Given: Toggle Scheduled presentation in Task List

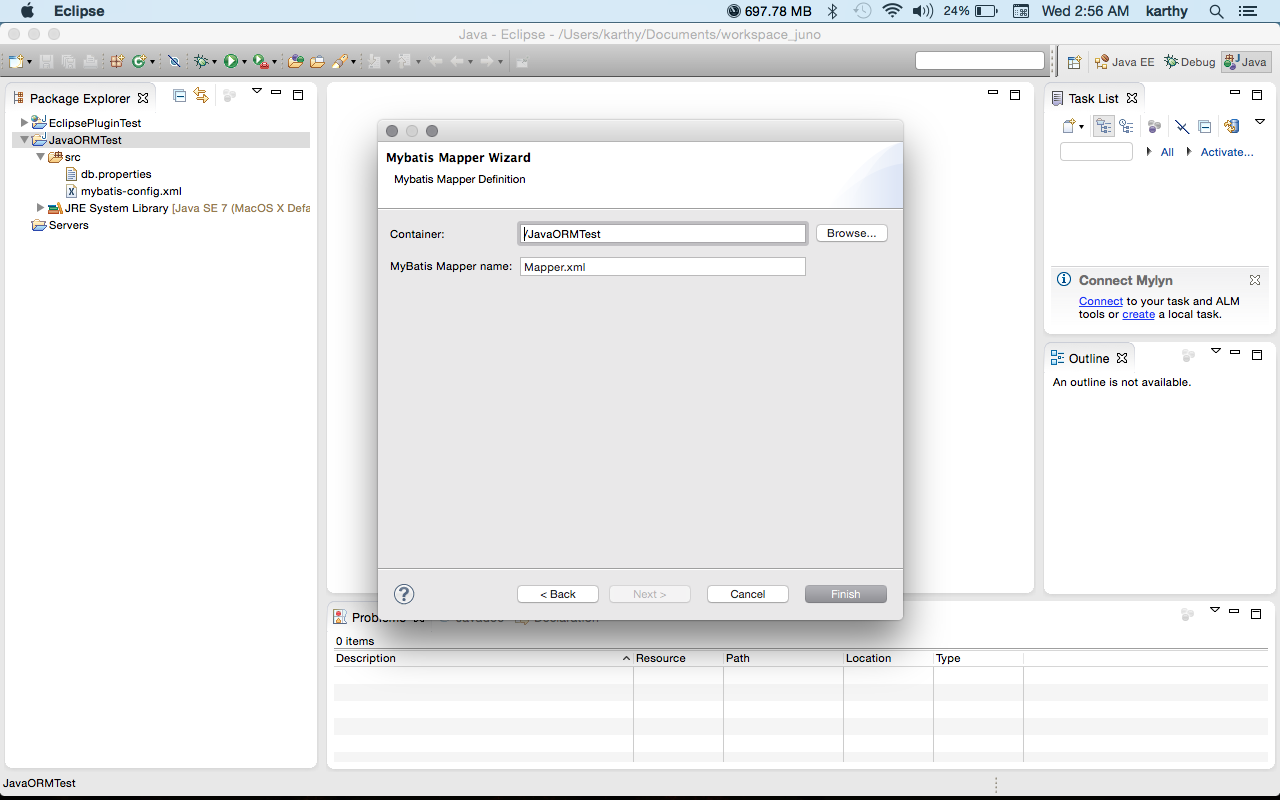Looking at the screenshot, I should click(x=1126, y=126).
